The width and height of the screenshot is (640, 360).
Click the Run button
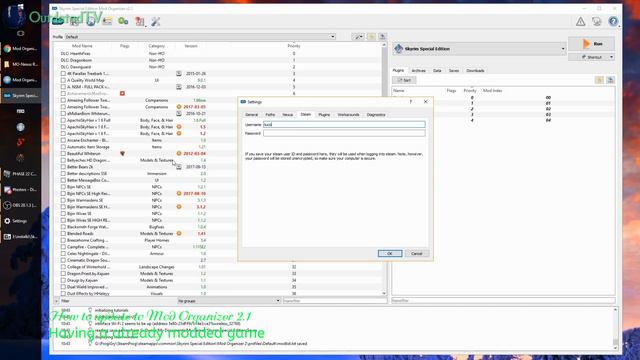(x=591, y=44)
